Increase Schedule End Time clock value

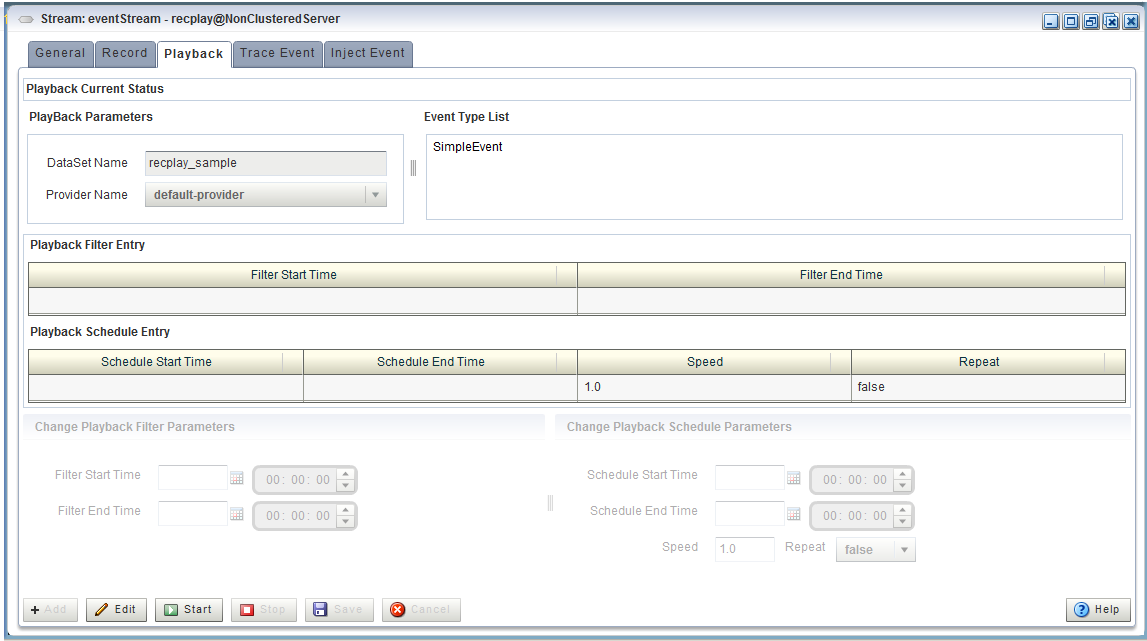(x=903, y=511)
